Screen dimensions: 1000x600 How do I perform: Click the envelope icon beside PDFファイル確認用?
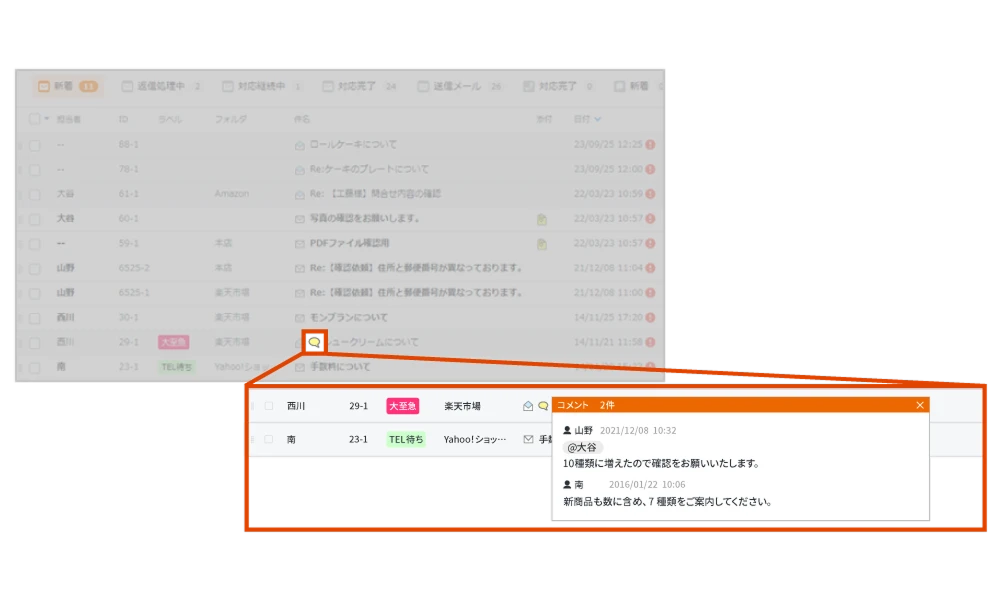point(300,244)
